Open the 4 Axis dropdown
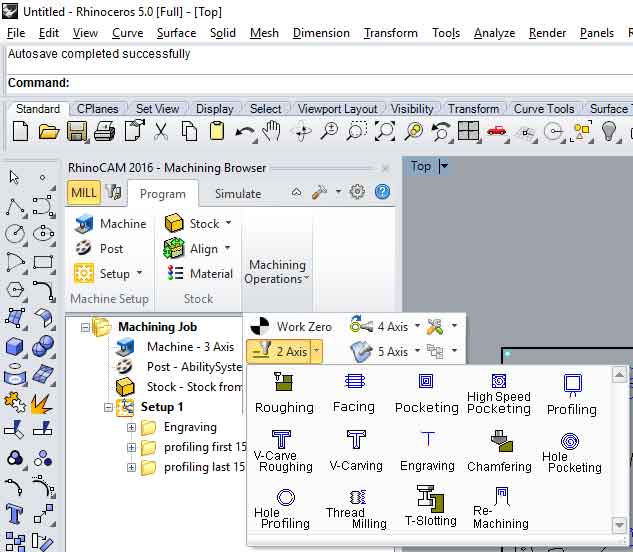Viewport: 633px width, 552px height. pos(417,325)
